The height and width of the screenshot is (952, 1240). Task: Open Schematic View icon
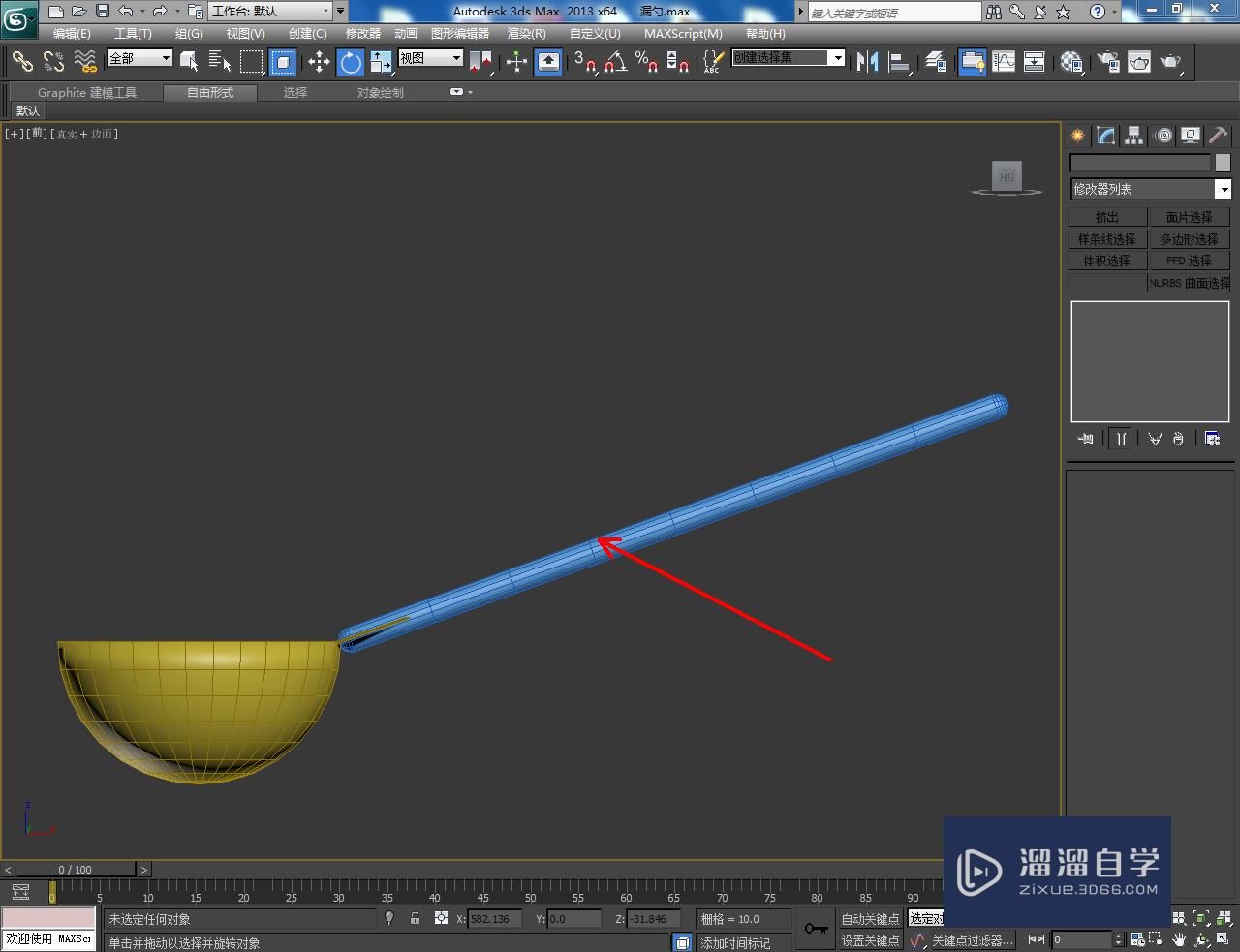(x=1035, y=62)
